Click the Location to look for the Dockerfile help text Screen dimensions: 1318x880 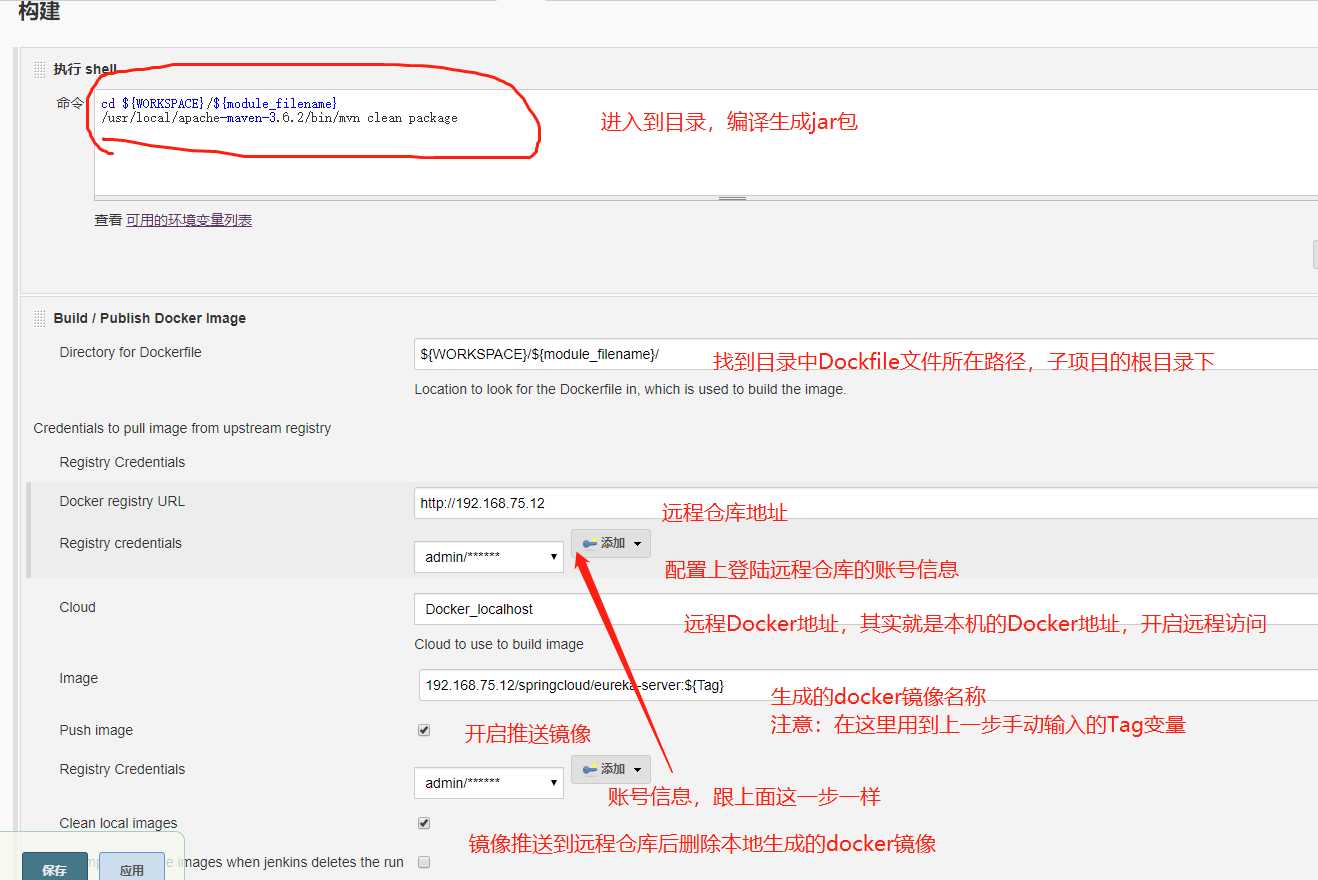(x=630, y=389)
